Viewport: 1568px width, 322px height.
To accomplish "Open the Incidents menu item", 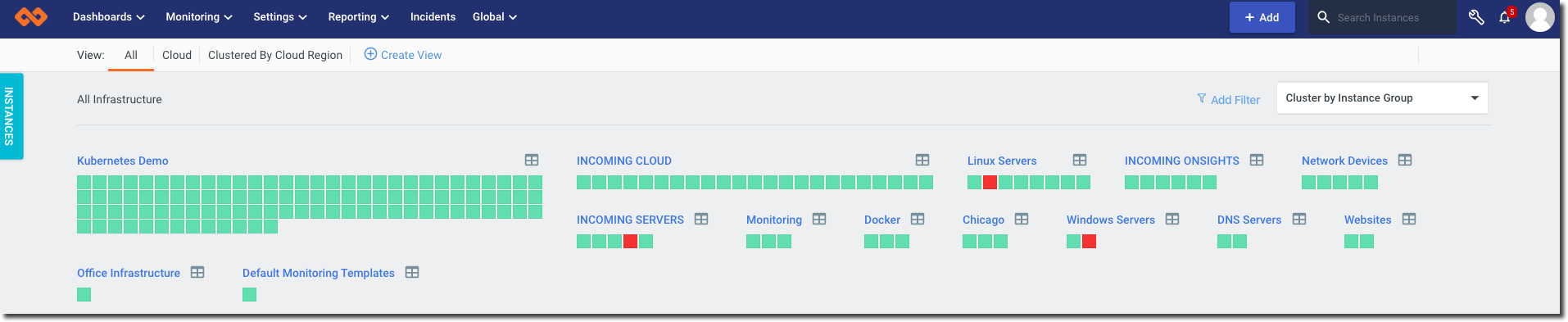I will pos(433,16).
